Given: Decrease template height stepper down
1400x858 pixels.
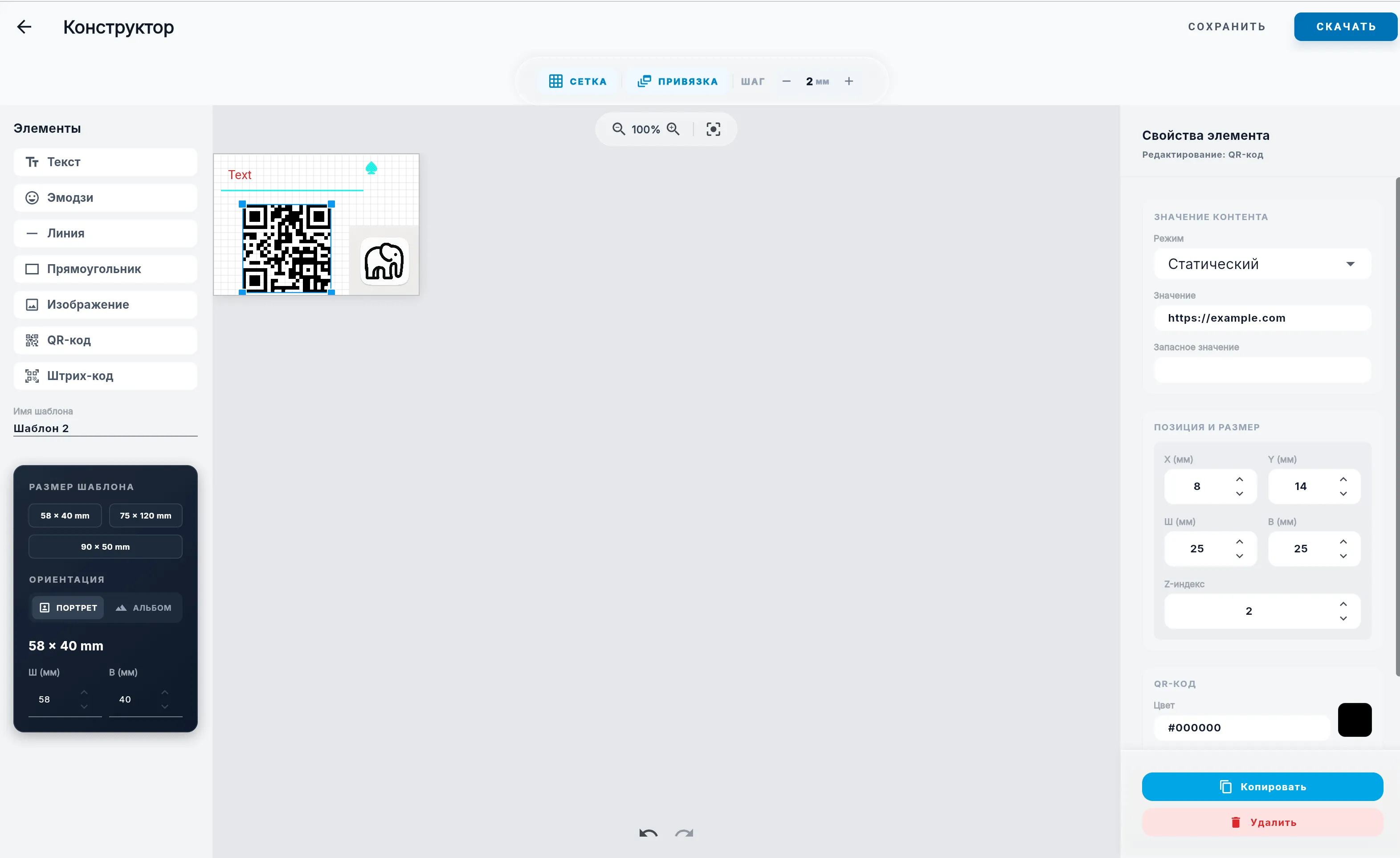Looking at the screenshot, I should pyautogui.click(x=165, y=707).
